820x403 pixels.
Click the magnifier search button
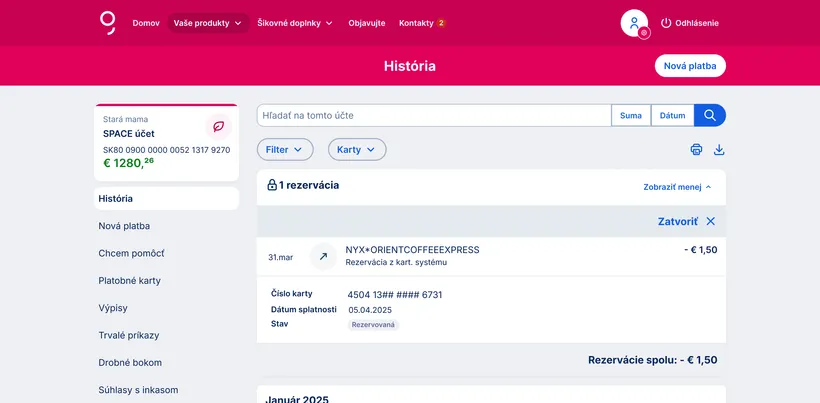pyautogui.click(x=709, y=115)
